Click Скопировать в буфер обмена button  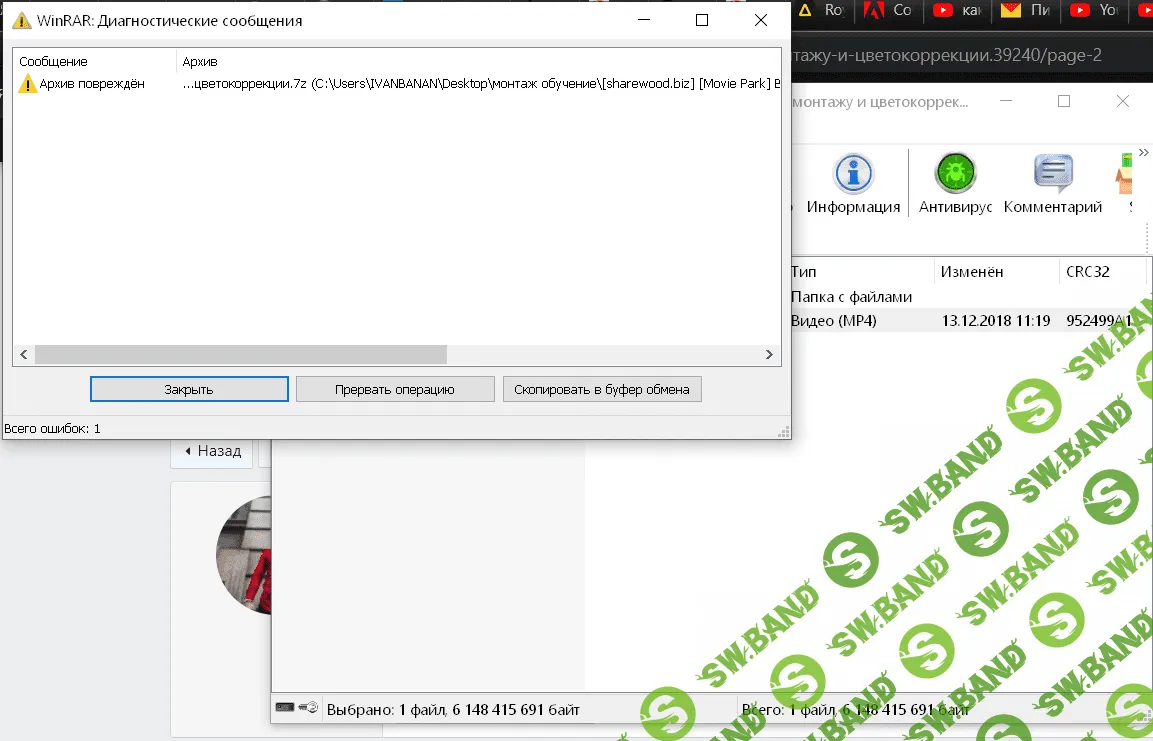(602, 389)
